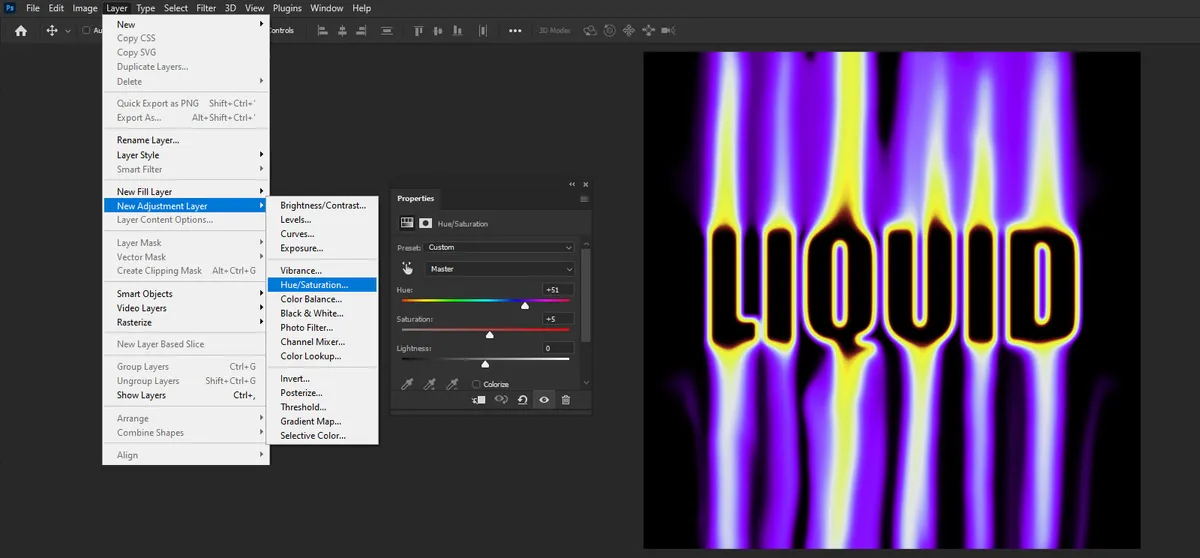This screenshot has width=1200, height=558.
Task: Click the Home icon in options bar
Action: coord(20,31)
